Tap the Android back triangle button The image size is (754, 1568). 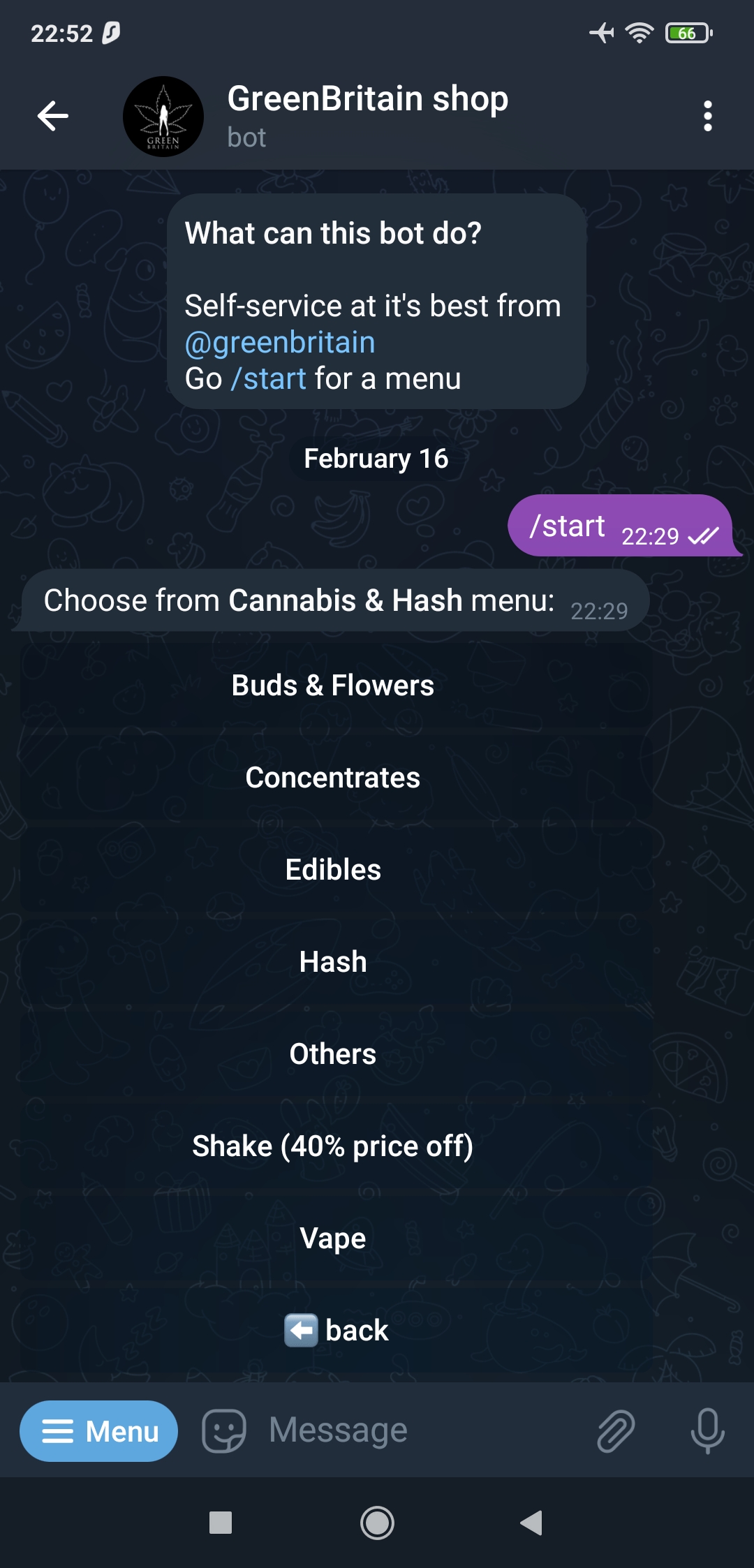click(x=532, y=1523)
